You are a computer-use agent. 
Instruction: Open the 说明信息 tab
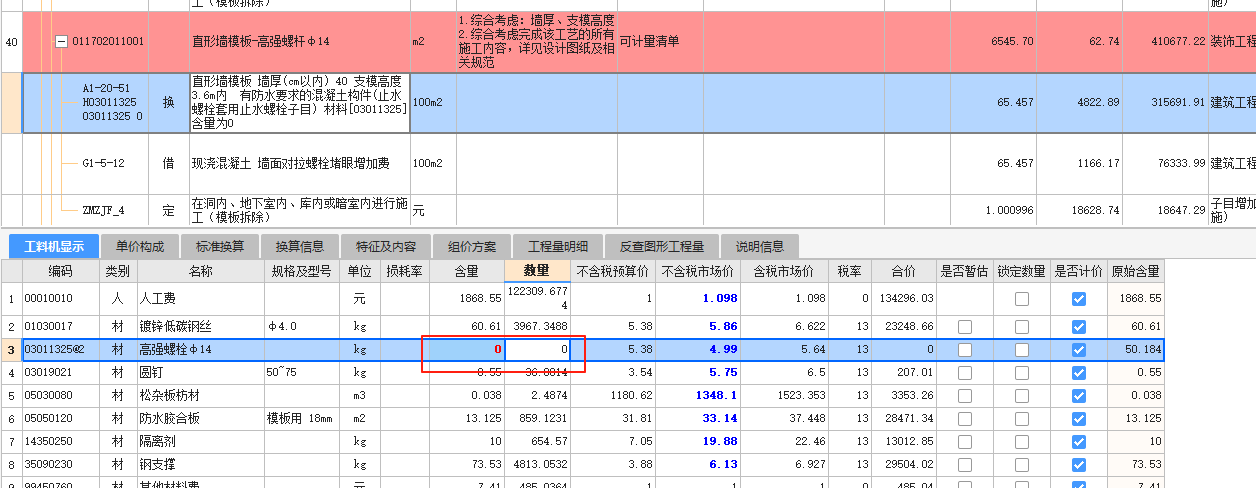click(x=760, y=247)
